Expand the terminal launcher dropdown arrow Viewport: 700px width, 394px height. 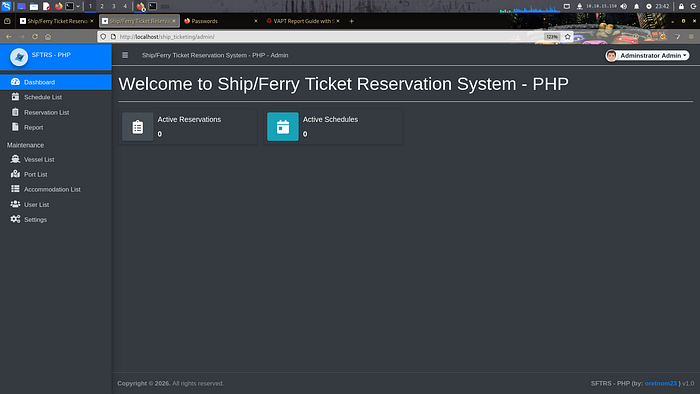(78, 6)
